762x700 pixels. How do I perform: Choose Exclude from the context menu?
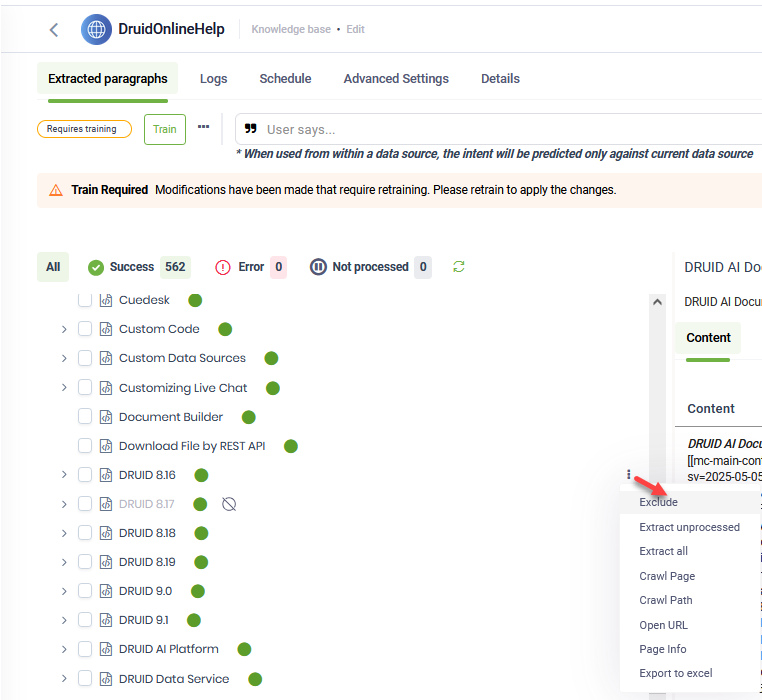659,502
